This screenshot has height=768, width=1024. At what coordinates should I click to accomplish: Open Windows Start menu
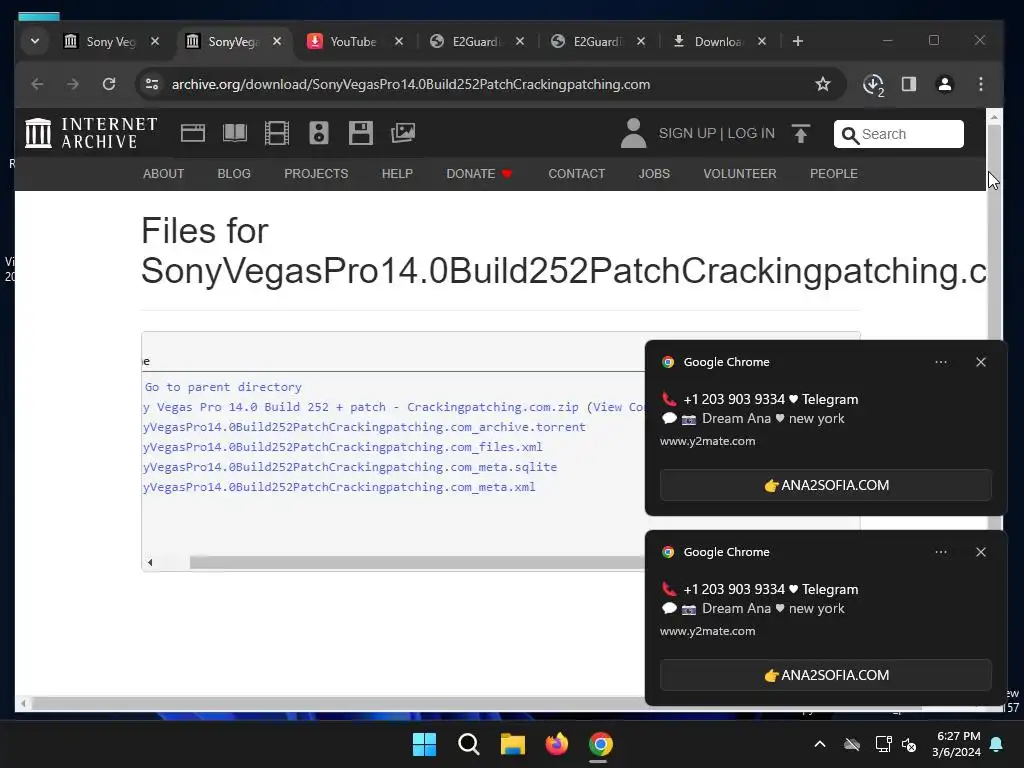click(x=424, y=744)
